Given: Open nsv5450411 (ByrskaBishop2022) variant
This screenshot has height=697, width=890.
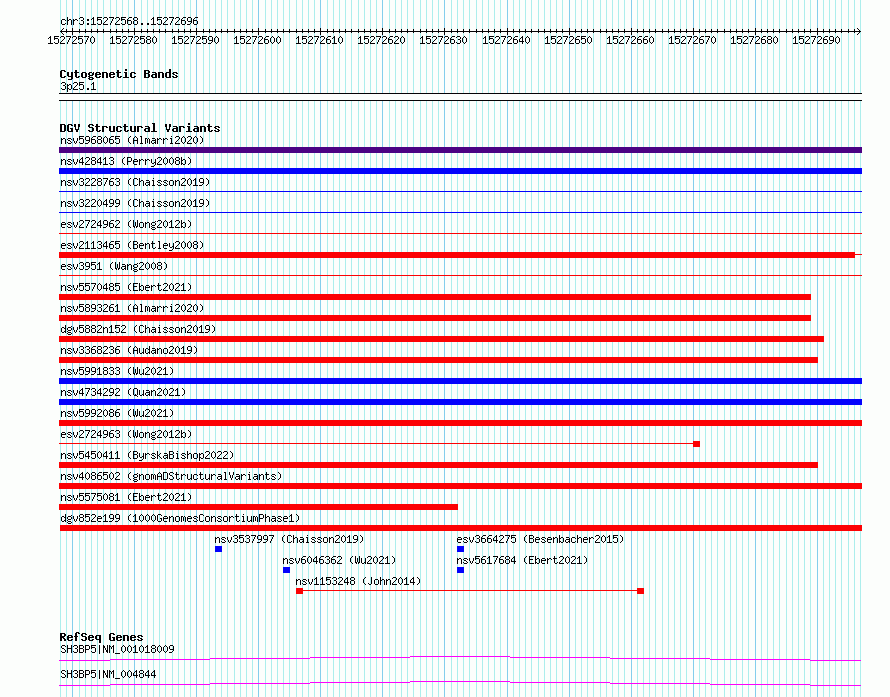Looking at the screenshot, I should coord(147,455).
